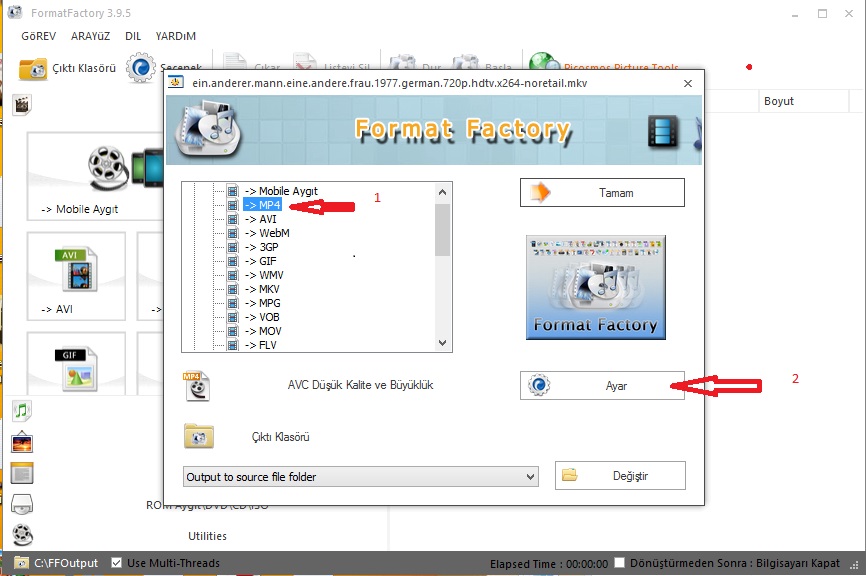The height and width of the screenshot is (576, 866).
Task: Choose the Mobile Aygıt conversion tile
Action: [95, 176]
